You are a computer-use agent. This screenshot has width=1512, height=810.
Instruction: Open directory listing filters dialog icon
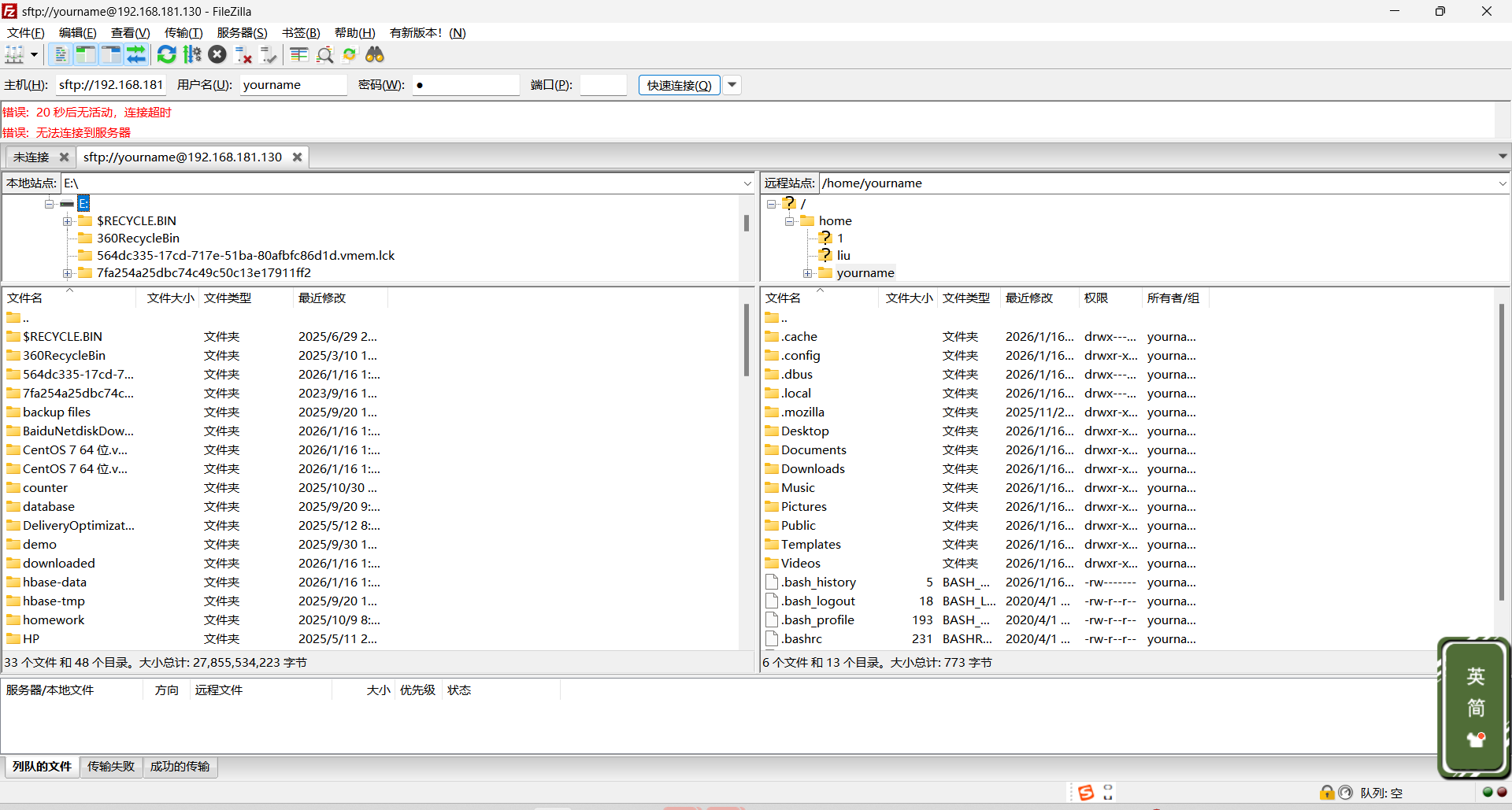298,54
